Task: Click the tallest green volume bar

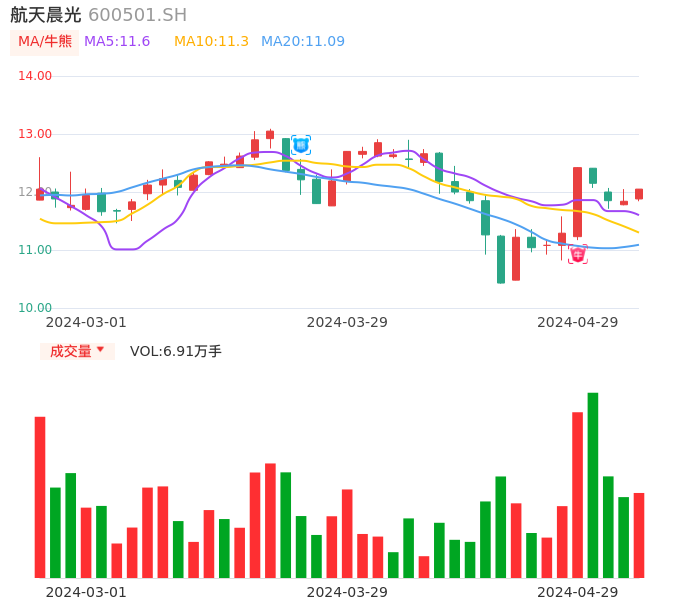Action: (593, 485)
